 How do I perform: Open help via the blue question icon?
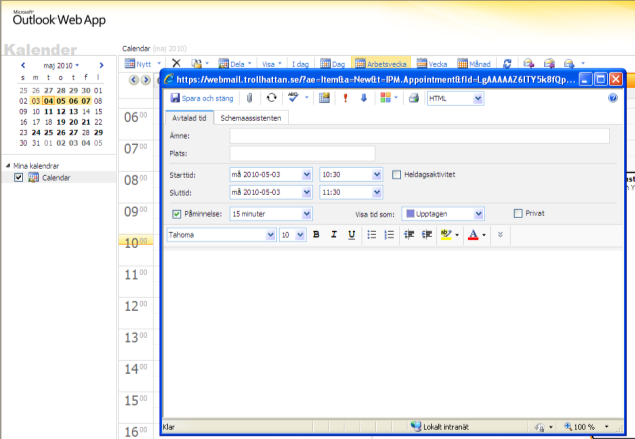[x=613, y=98]
